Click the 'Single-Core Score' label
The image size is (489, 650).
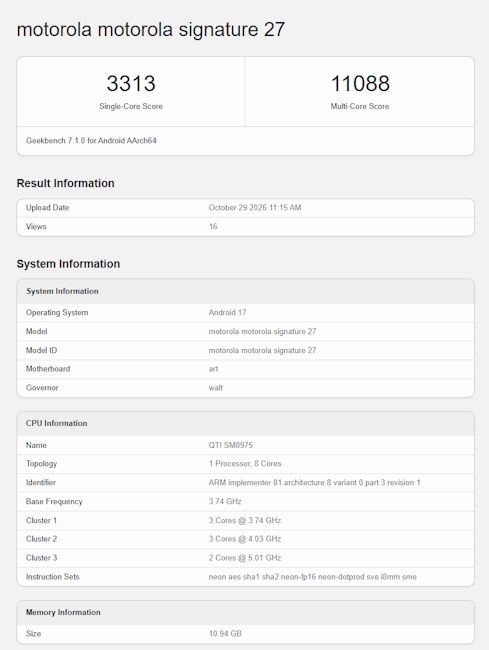(131, 106)
